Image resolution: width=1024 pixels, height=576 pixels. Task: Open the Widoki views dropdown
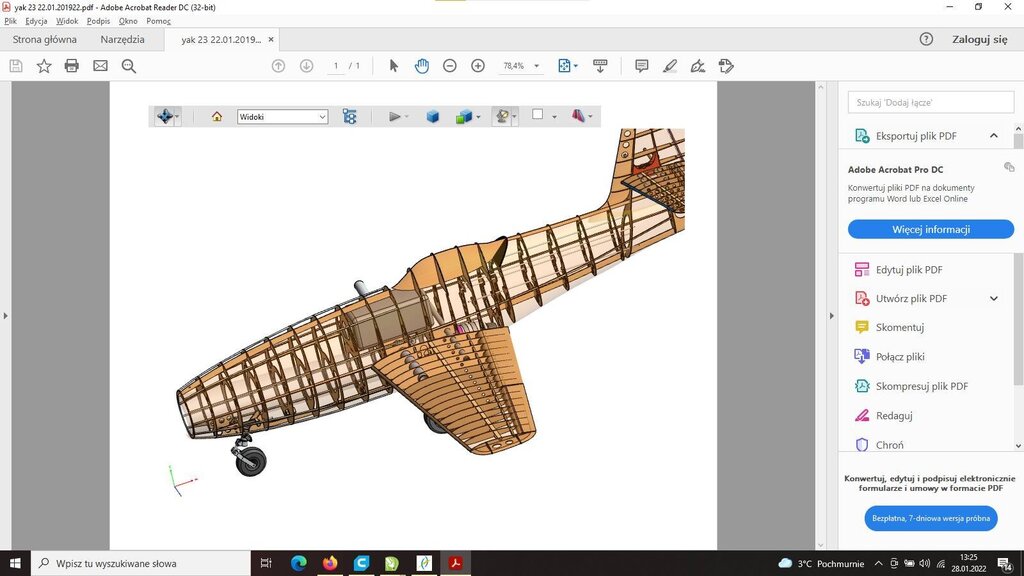point(282,117)
